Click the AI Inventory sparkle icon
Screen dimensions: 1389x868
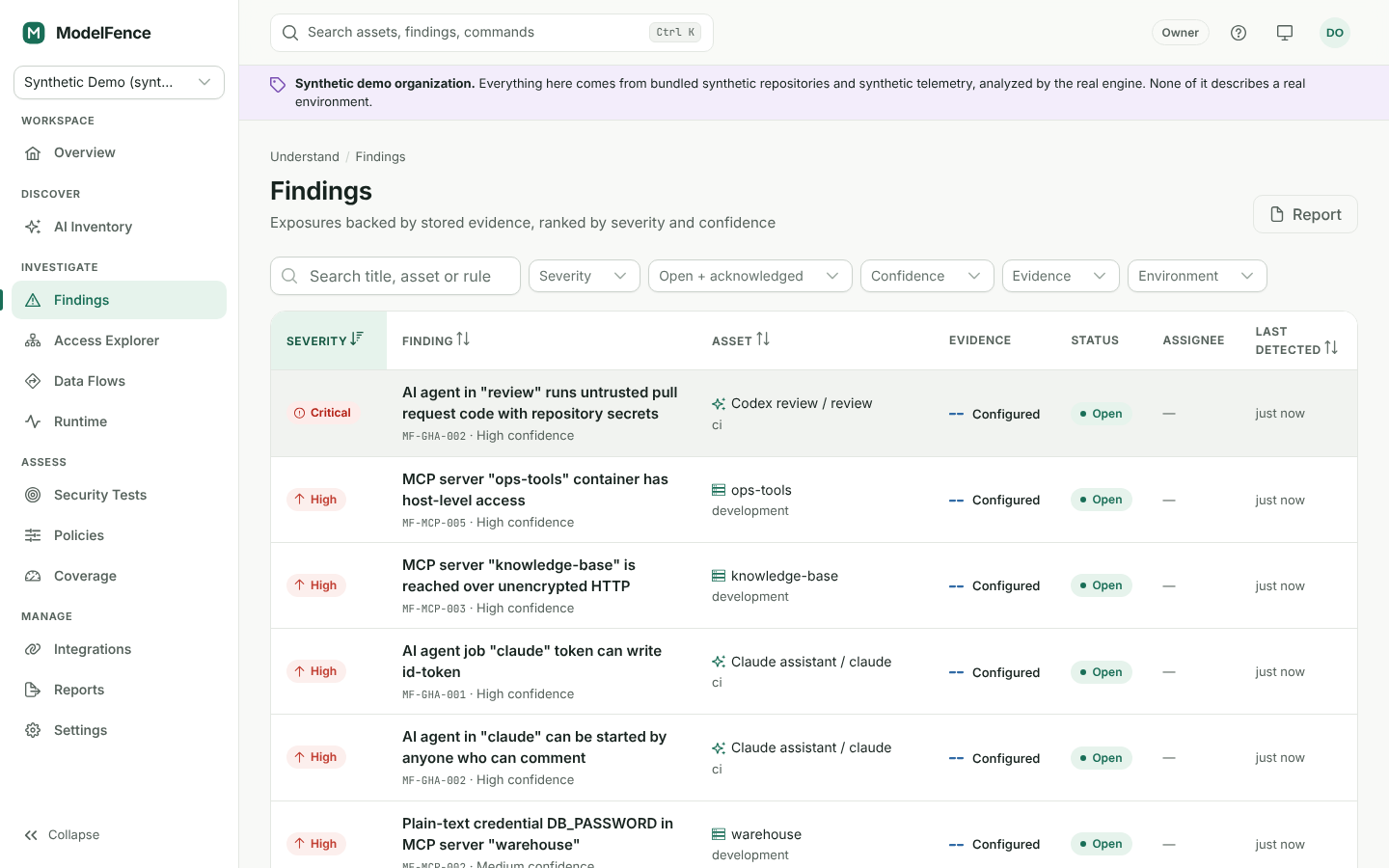coord(33,227)
